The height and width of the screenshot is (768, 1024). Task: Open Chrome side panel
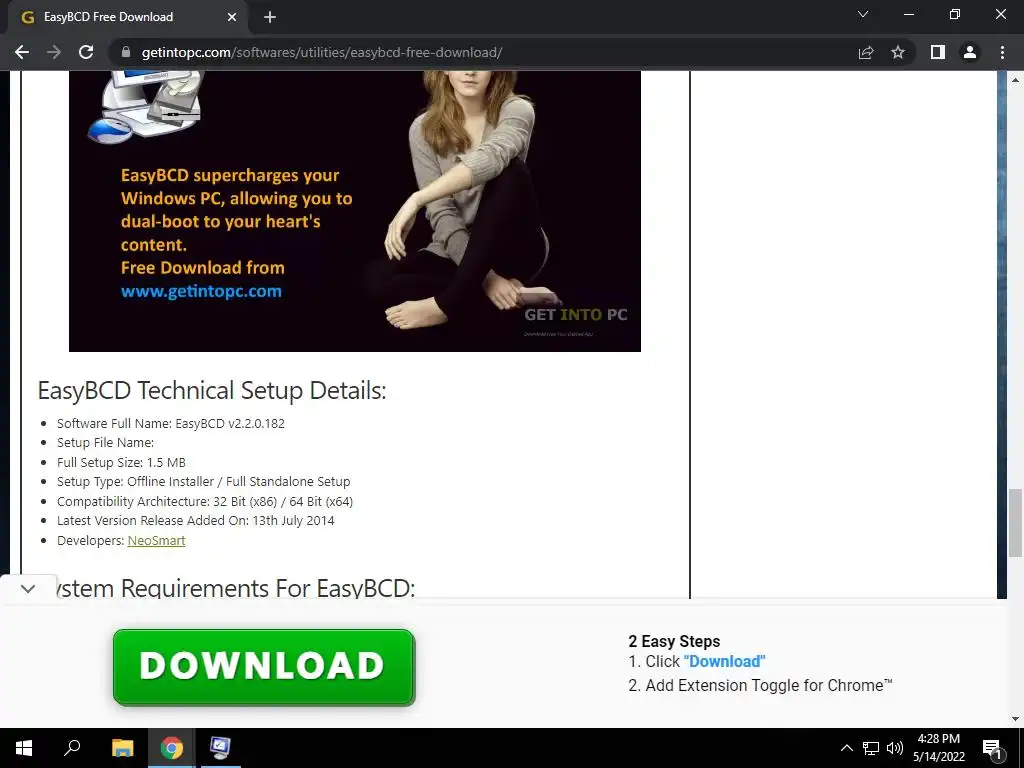(x=938, y=52)
